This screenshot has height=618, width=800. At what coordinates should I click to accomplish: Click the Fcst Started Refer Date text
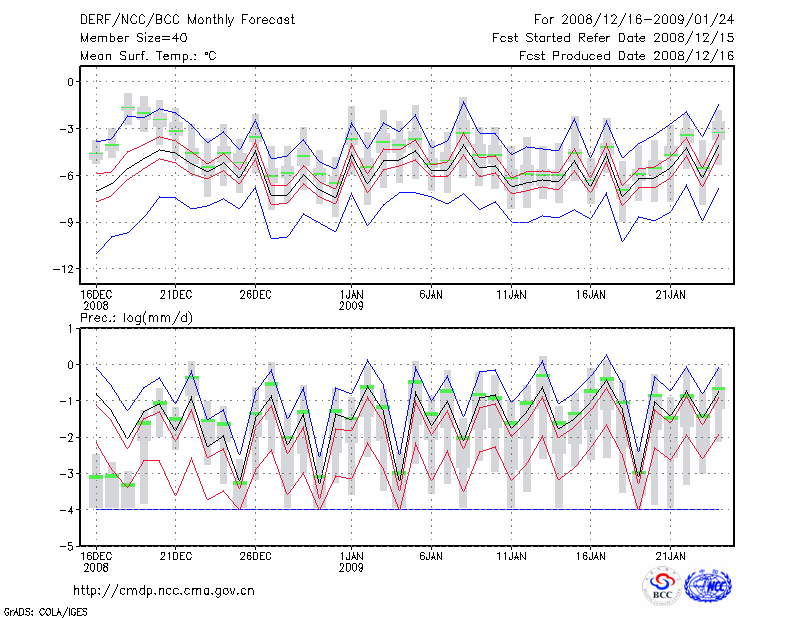[612, 38]
